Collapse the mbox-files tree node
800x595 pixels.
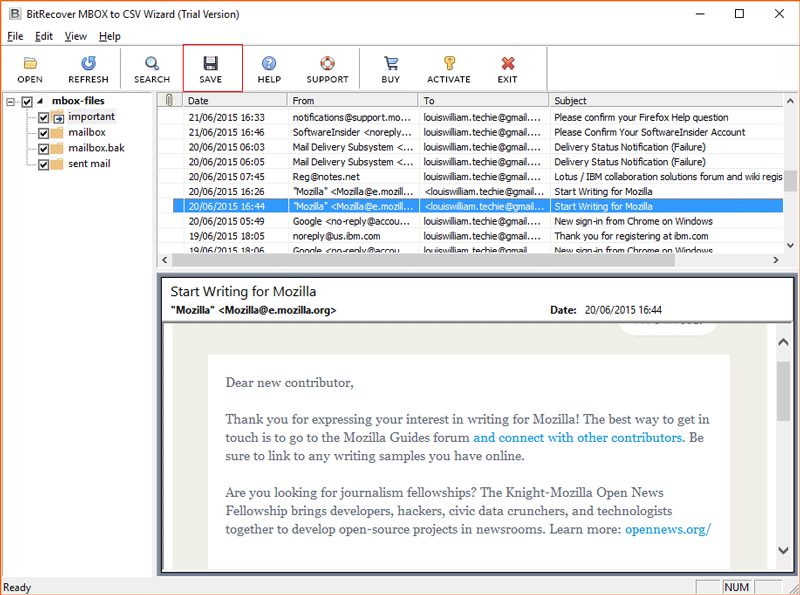(11, 102)
